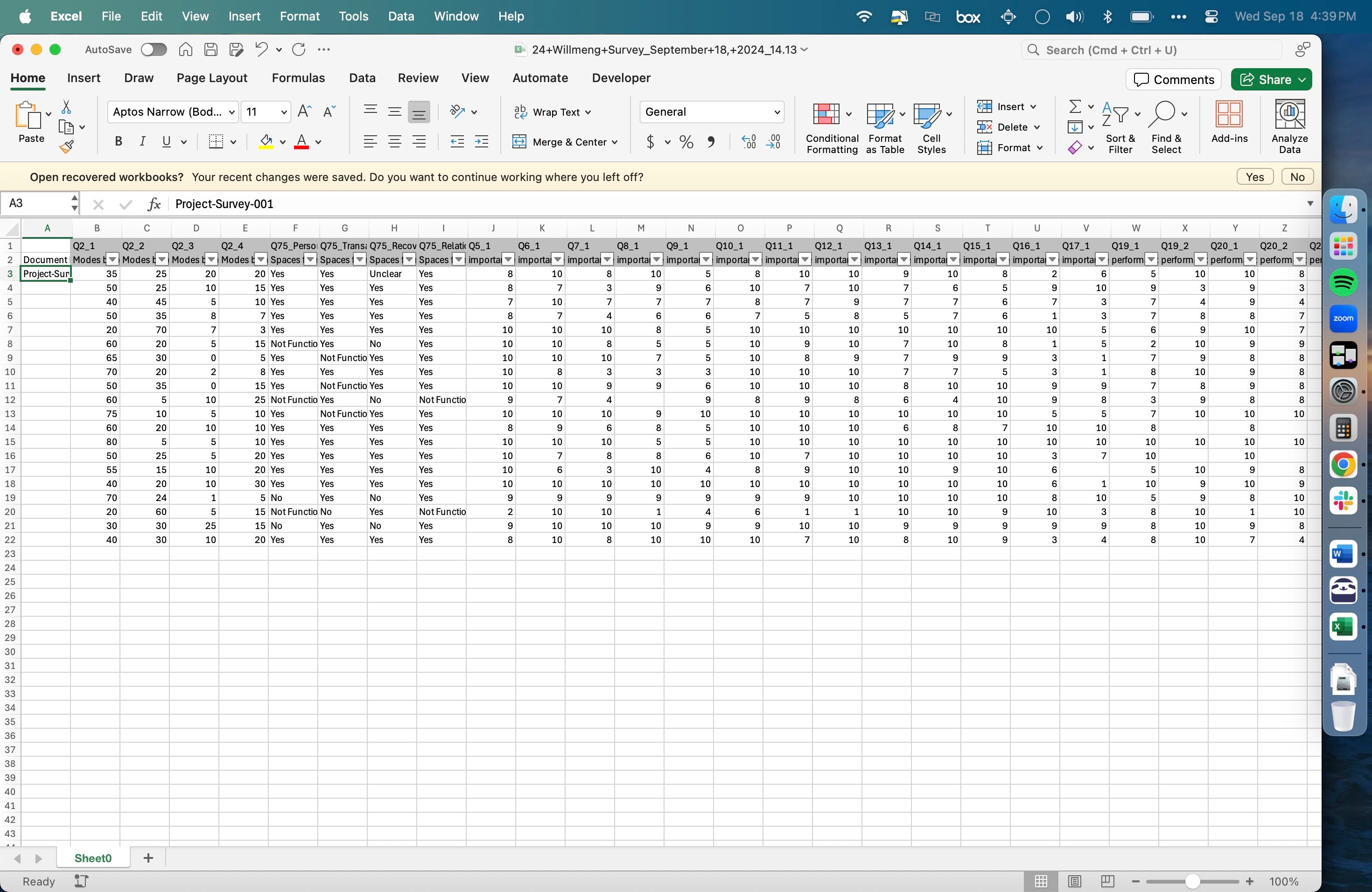Click the Percent Style icon

pos(686,142)
